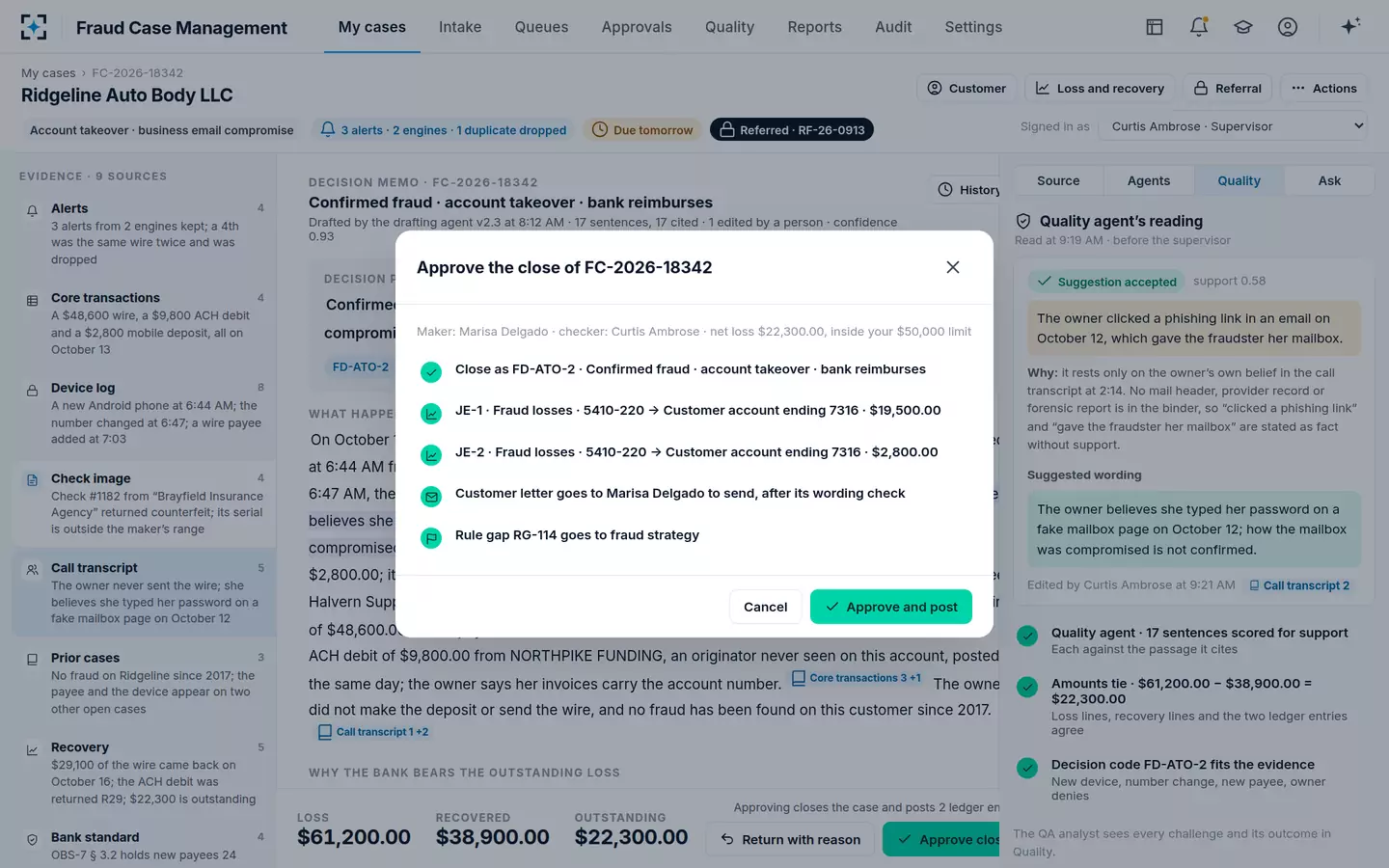Open the Recovery evidence source
The height and width of the screenshot is (868, 1389).
(x=145, y=772)
